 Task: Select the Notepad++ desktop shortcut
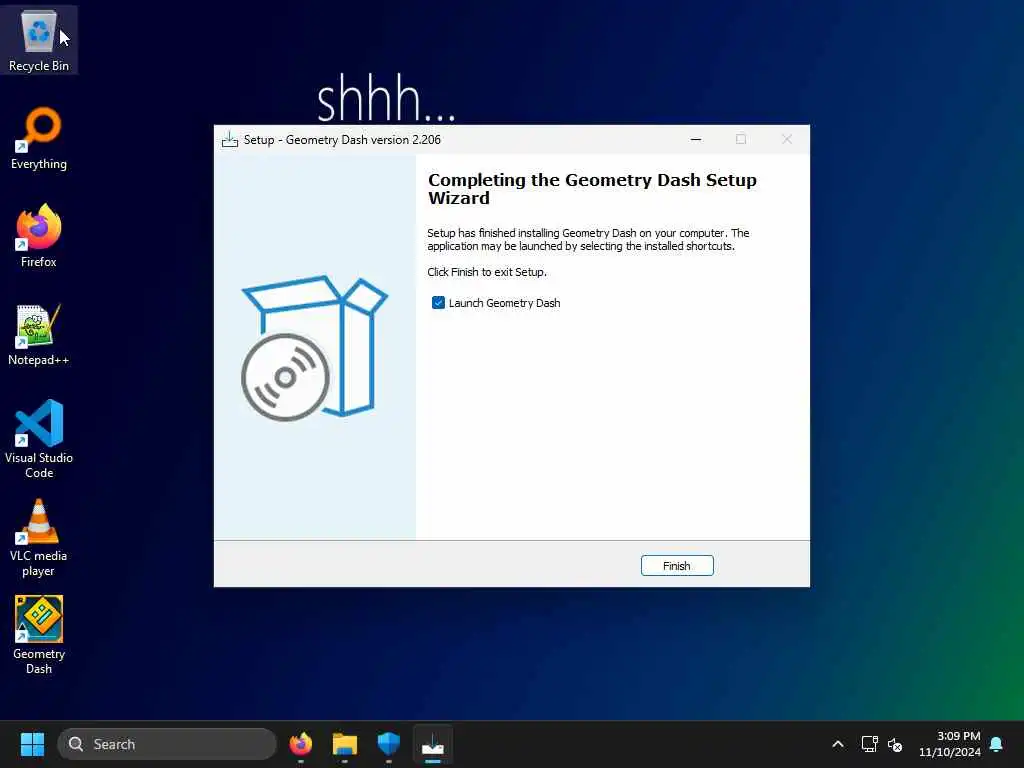pyautogui.click(x=39, y=334)
